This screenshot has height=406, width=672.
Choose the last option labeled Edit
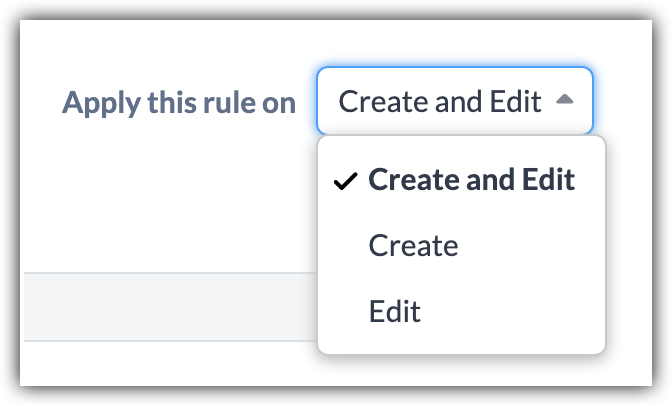pos(394,311)
